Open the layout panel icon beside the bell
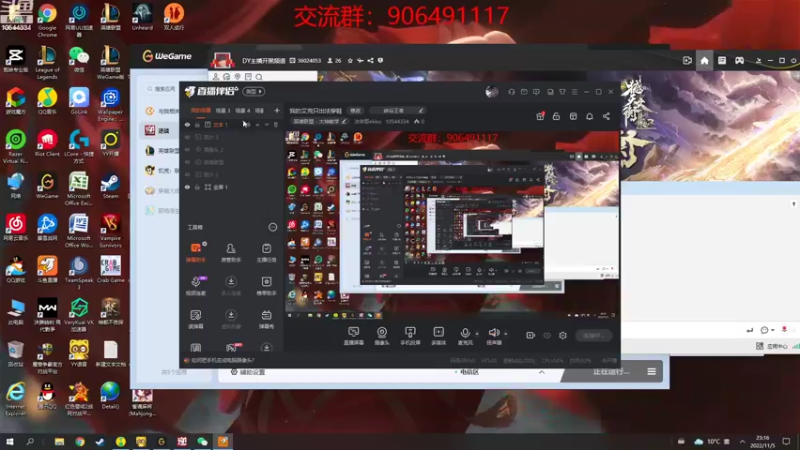Image resolution: width=800 pixels, height=450 pixels. tap(573, 116)
